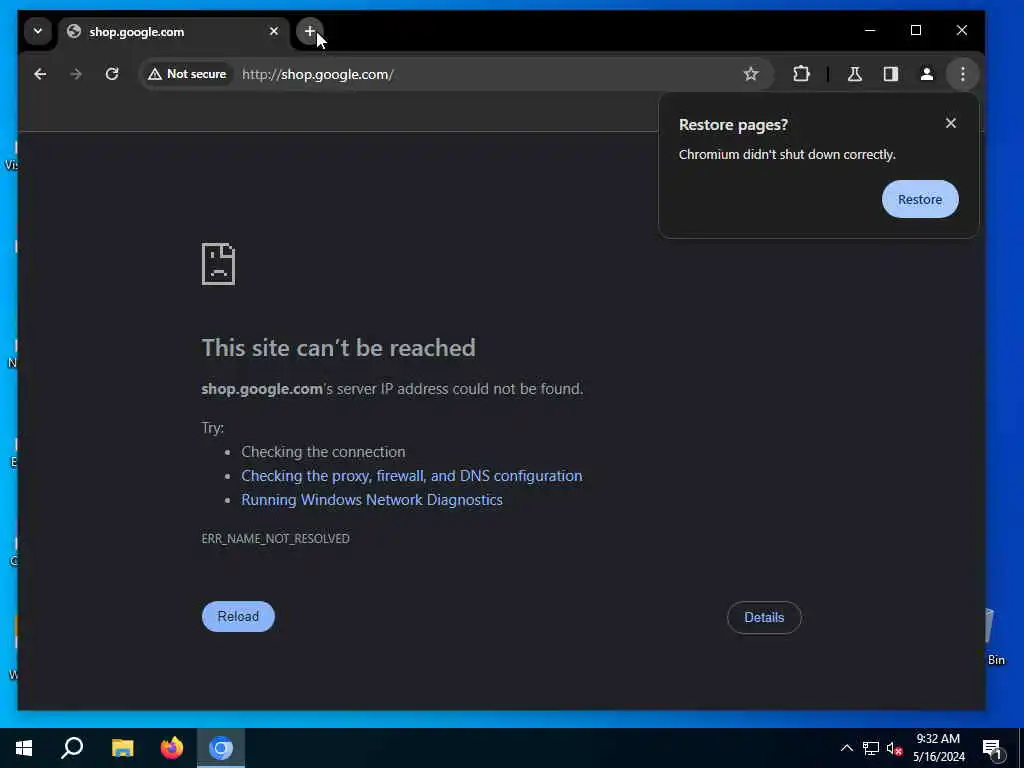Dismiss the Restore pages popup
1024x768 pixels.
click(x=951, y=123)
